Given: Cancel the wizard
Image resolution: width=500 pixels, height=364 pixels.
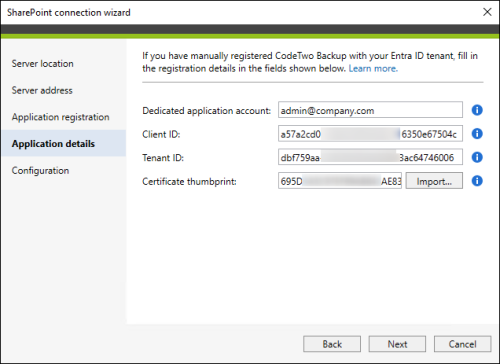Looking at the screenshot, I should click(462, 344).
